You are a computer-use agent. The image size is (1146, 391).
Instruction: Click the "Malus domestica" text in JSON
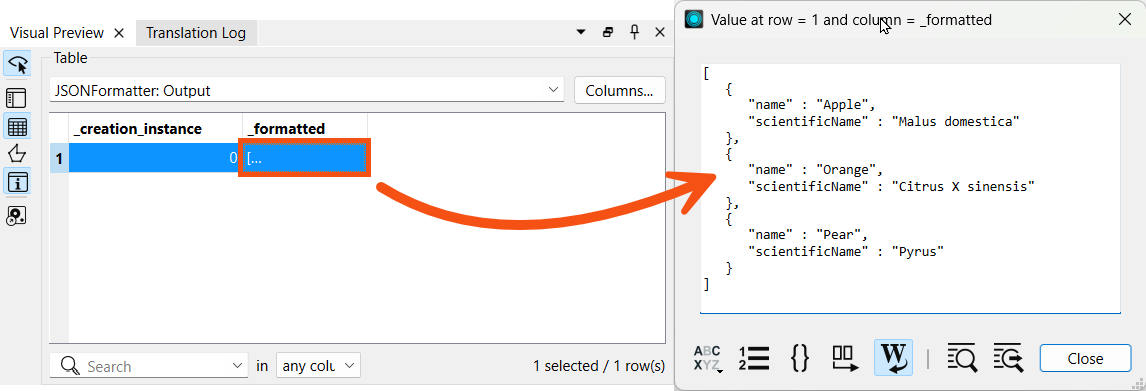pos(956,121)
